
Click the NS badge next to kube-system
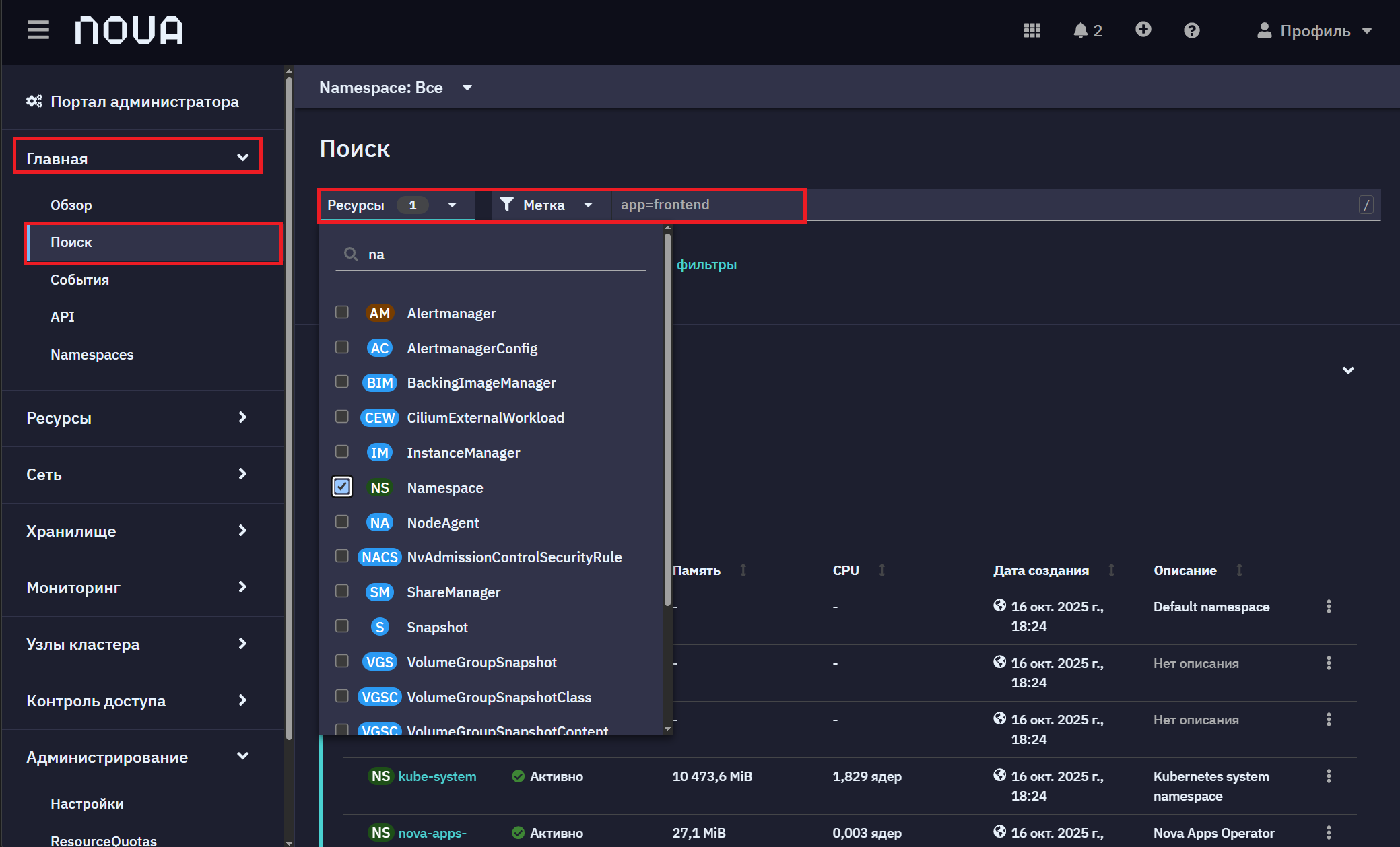380,776
